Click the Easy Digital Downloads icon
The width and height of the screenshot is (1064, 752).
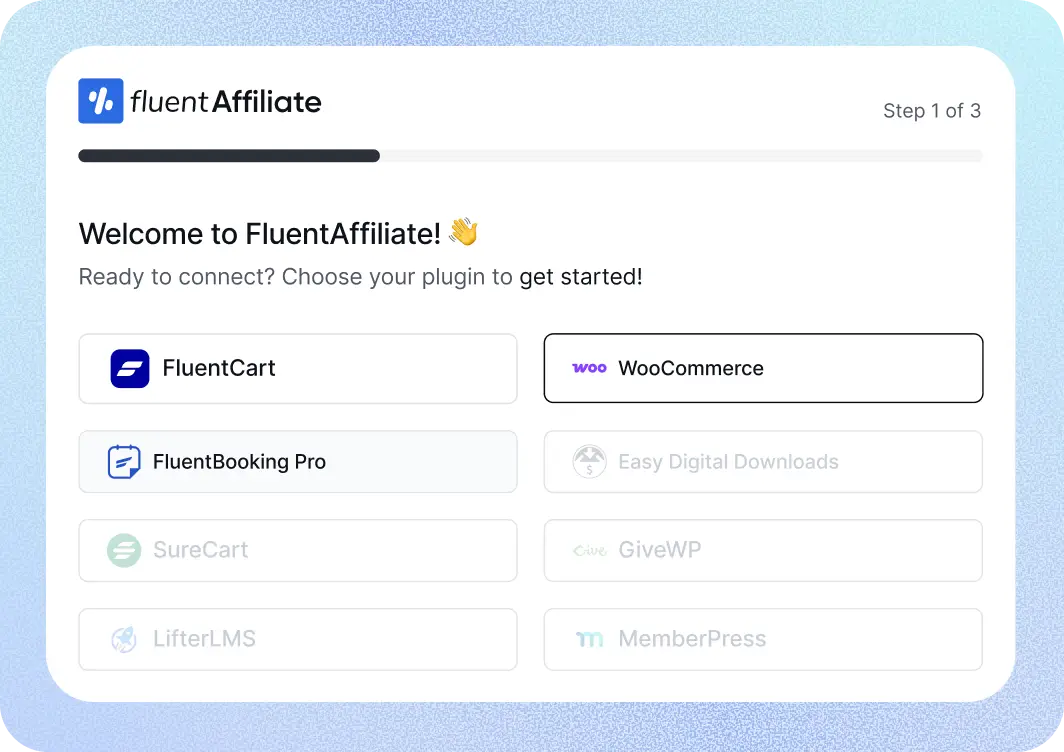coord(589,462)
